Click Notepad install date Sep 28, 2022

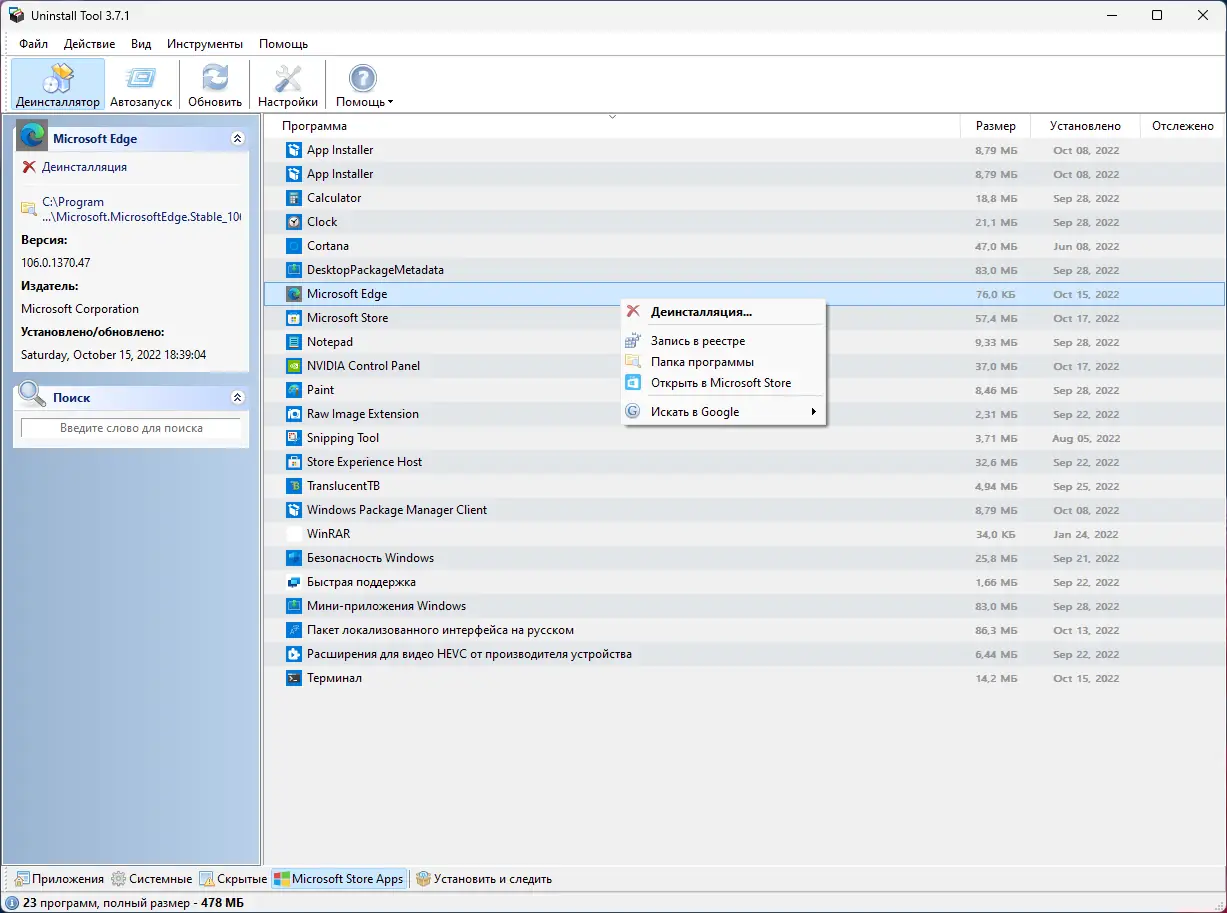1086,342
